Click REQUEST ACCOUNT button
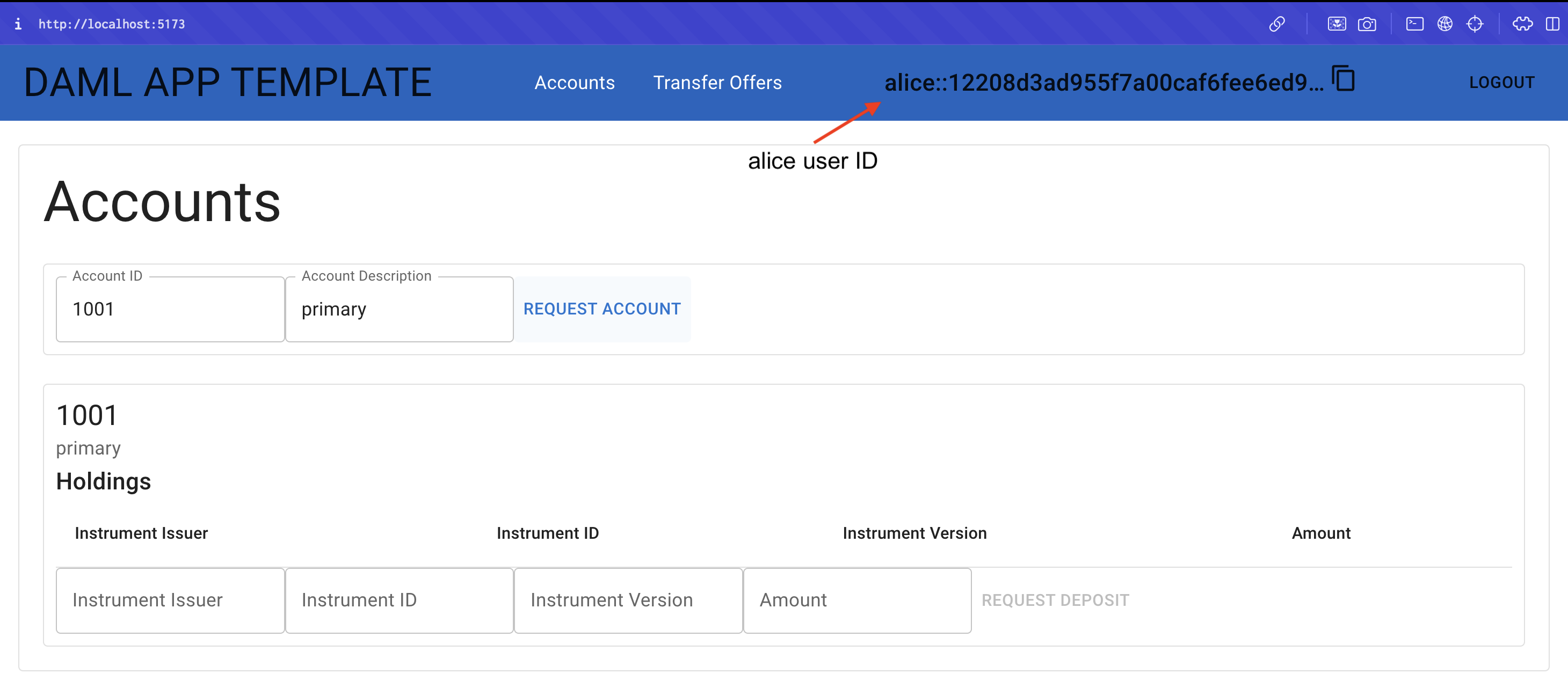Screen dimensions: 1568x674 pyautogui.click(x=601, y=308)
